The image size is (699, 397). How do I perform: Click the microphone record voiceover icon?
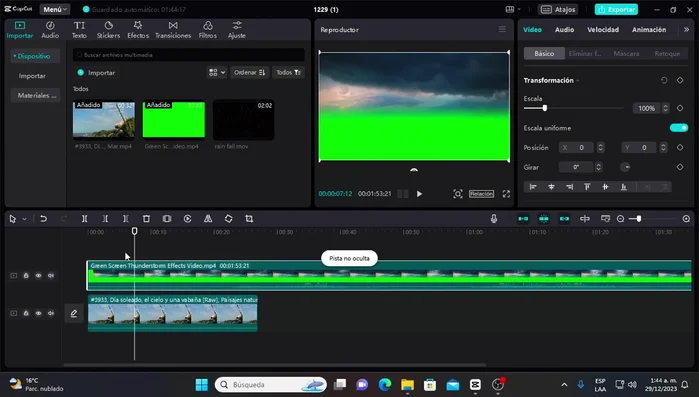(x=494, y=219)
